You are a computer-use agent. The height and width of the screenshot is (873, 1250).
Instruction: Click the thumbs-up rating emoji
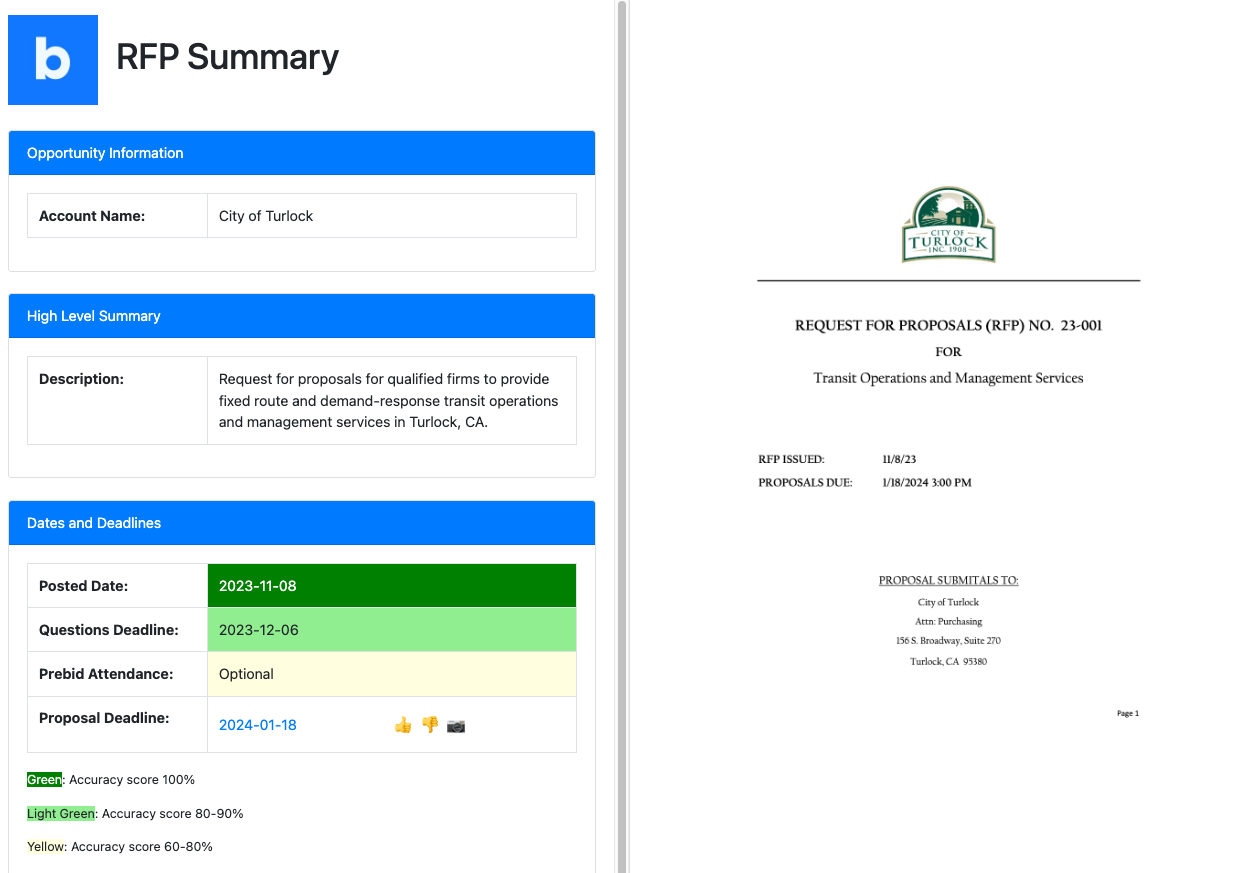pos(403,724)
